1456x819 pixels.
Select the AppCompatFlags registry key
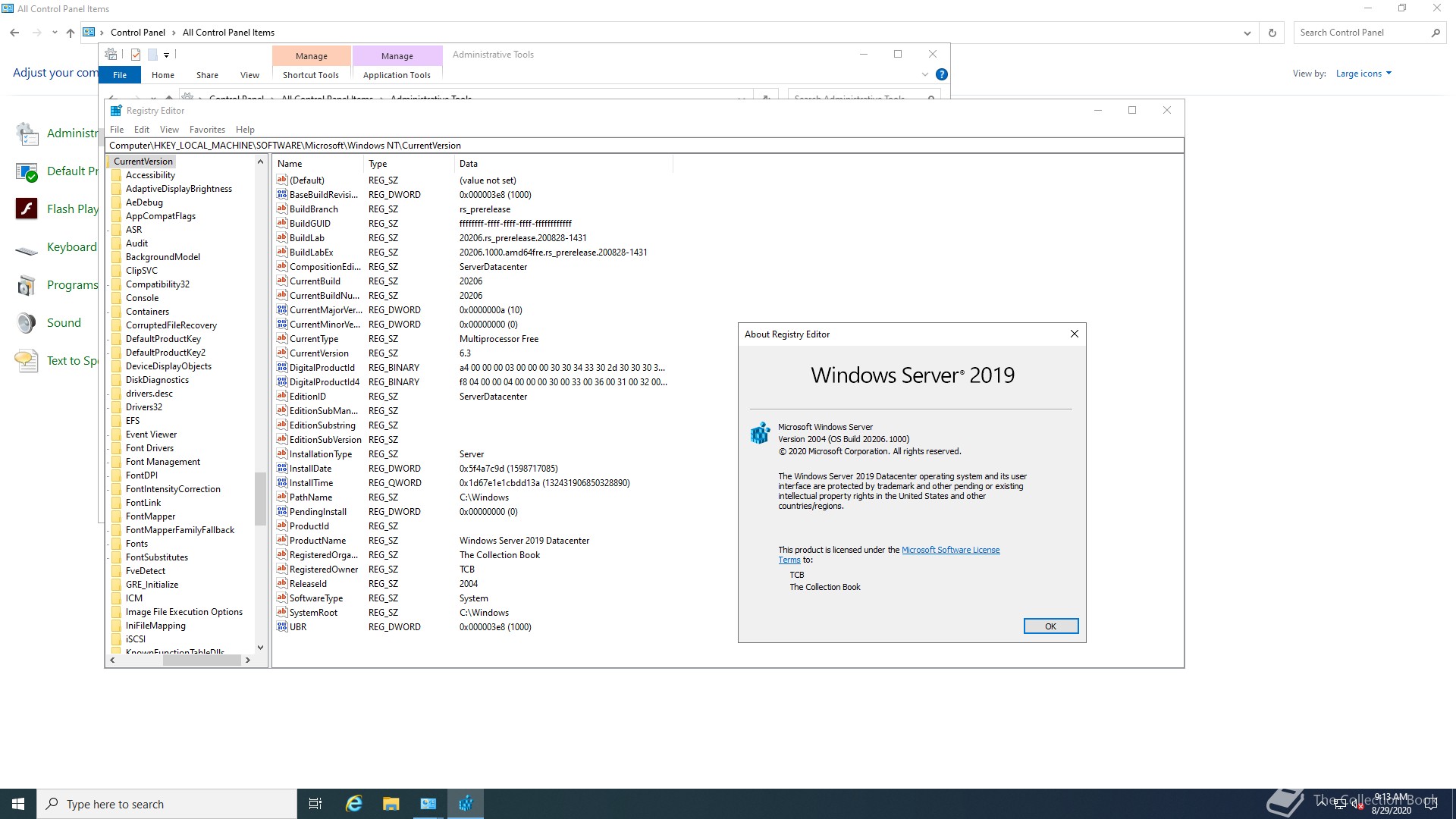tap(161, 216)
